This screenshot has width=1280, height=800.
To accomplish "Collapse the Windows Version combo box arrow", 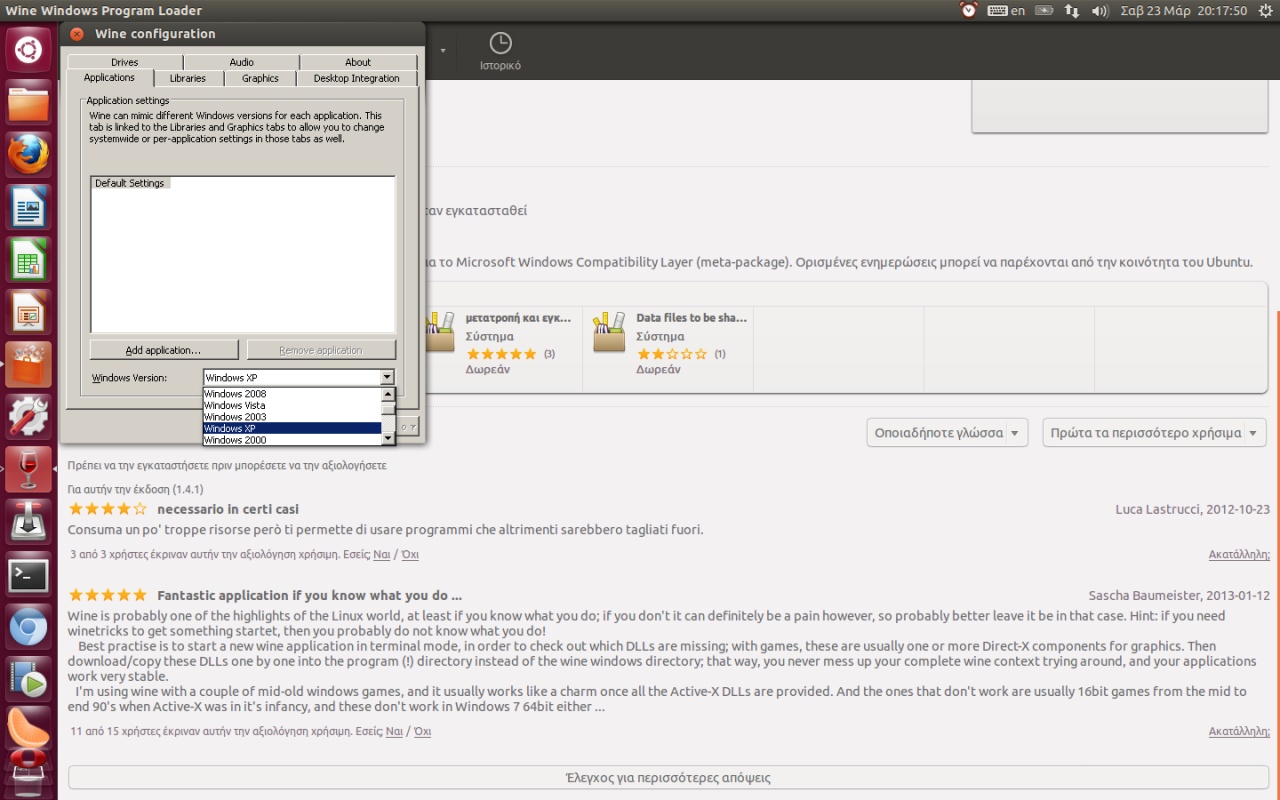I will pos(387,378).
